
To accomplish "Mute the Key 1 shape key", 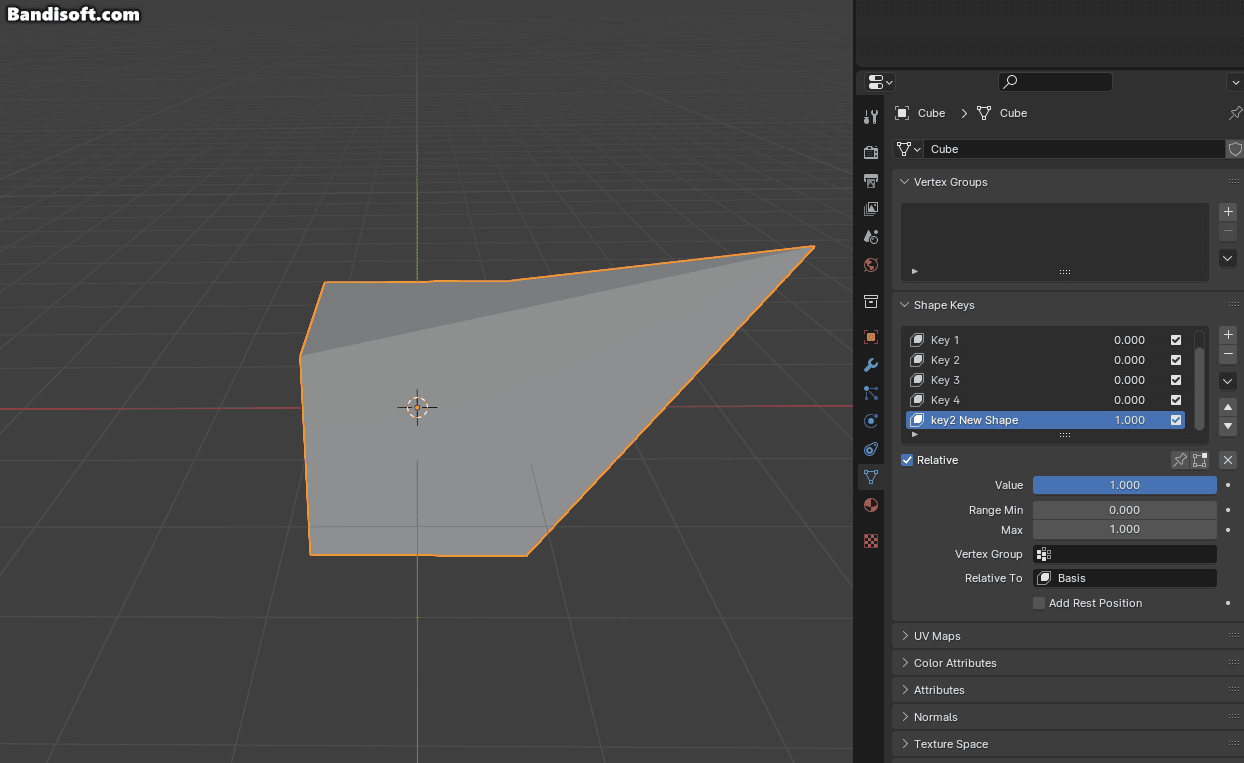I will click(1176, 340).
